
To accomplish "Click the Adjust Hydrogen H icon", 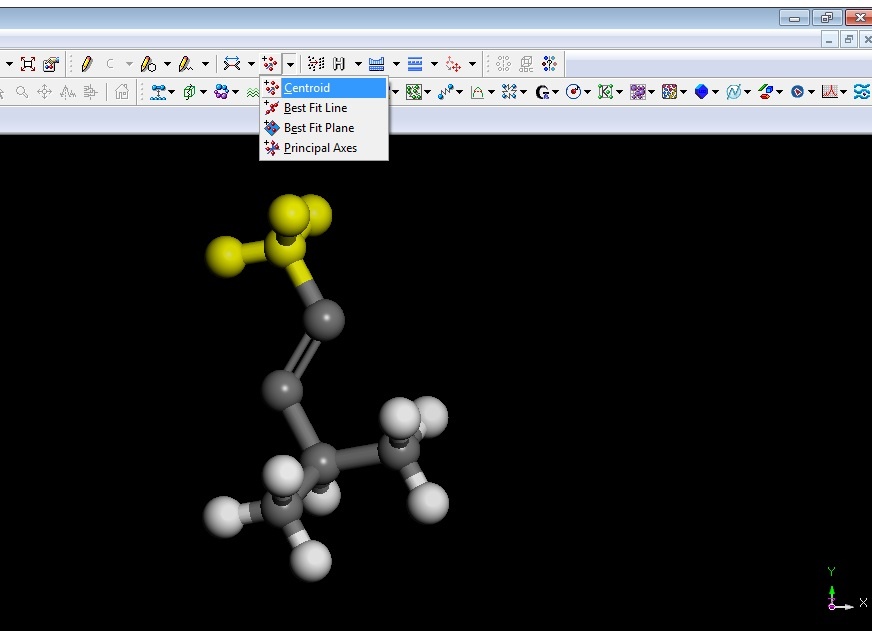I will tap(339, 64).
